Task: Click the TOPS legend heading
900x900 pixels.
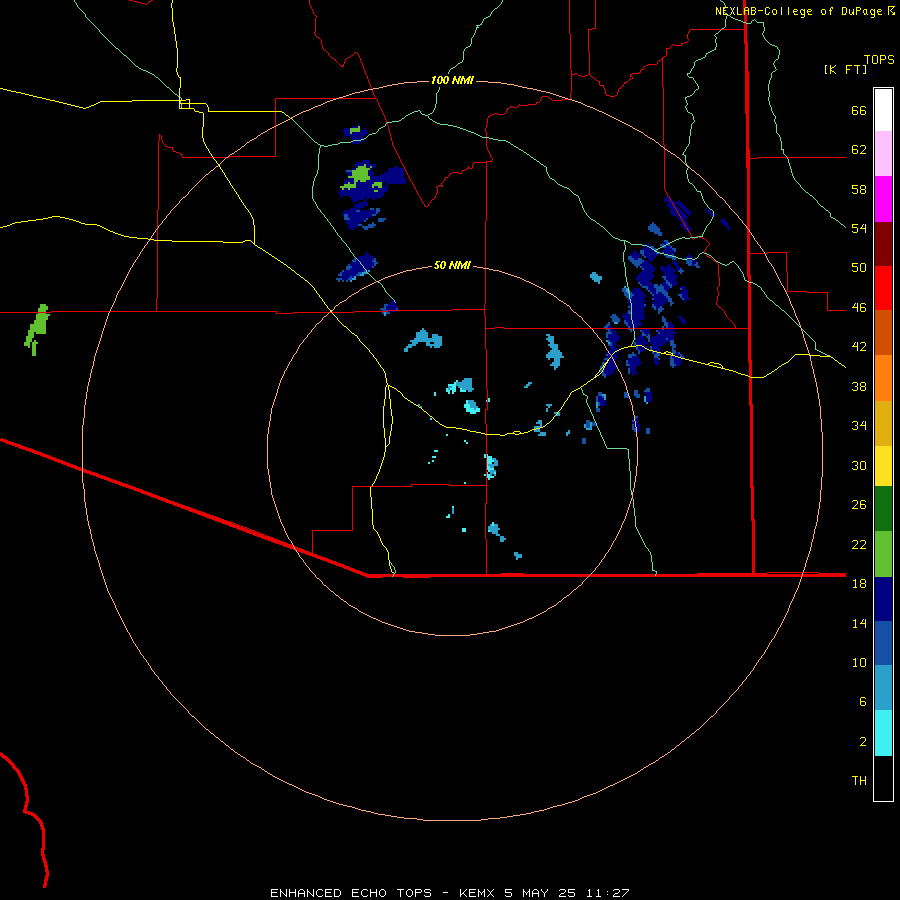Action: coord(879,59)
